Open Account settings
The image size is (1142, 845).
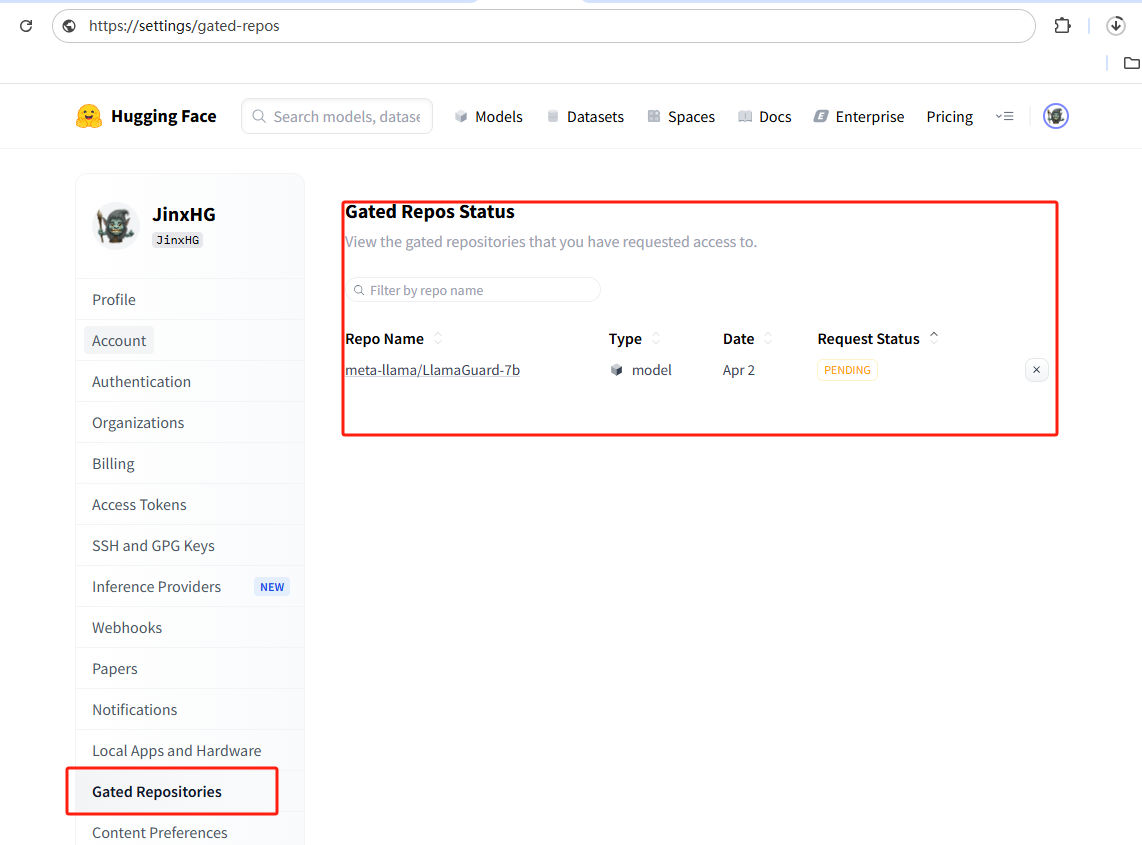pyautogui.click(x=119, y=340)
